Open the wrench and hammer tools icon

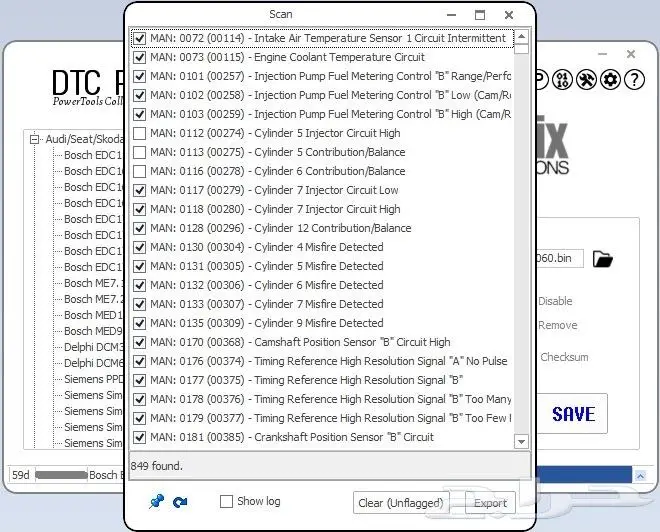point(587,80)
